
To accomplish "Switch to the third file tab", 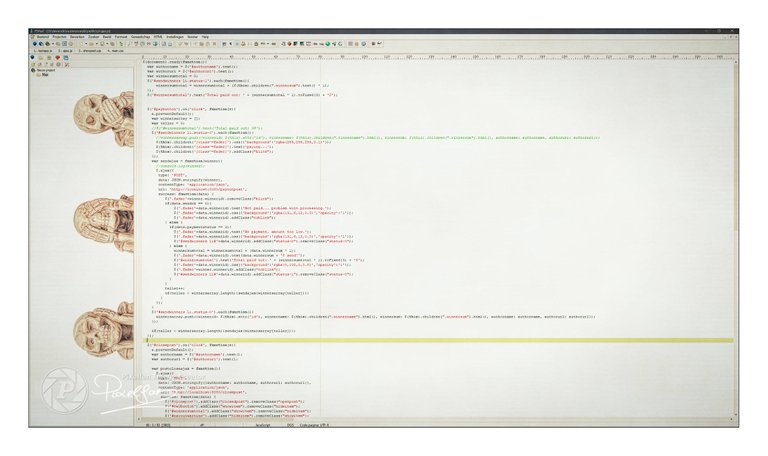I will click(90, 51).
